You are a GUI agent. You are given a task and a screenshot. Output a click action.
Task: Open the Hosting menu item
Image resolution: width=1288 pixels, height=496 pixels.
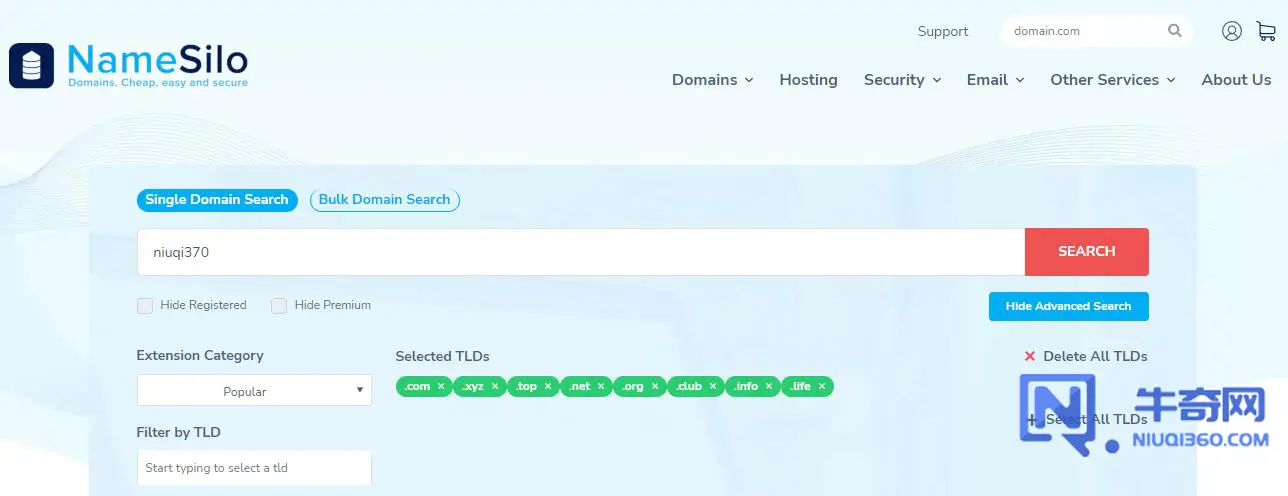[x=808, y=80]
